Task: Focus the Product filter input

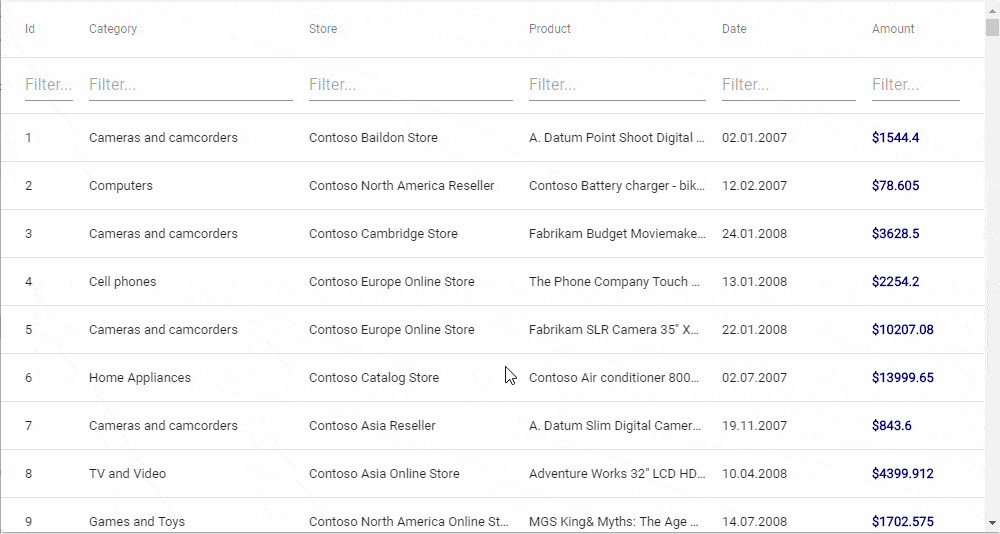Action: (617, 85)
